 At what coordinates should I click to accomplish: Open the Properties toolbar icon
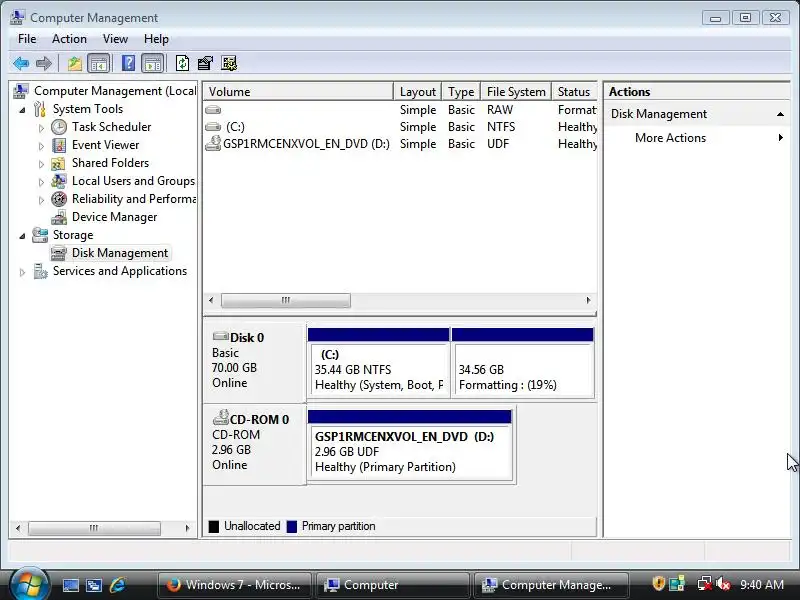205,63
